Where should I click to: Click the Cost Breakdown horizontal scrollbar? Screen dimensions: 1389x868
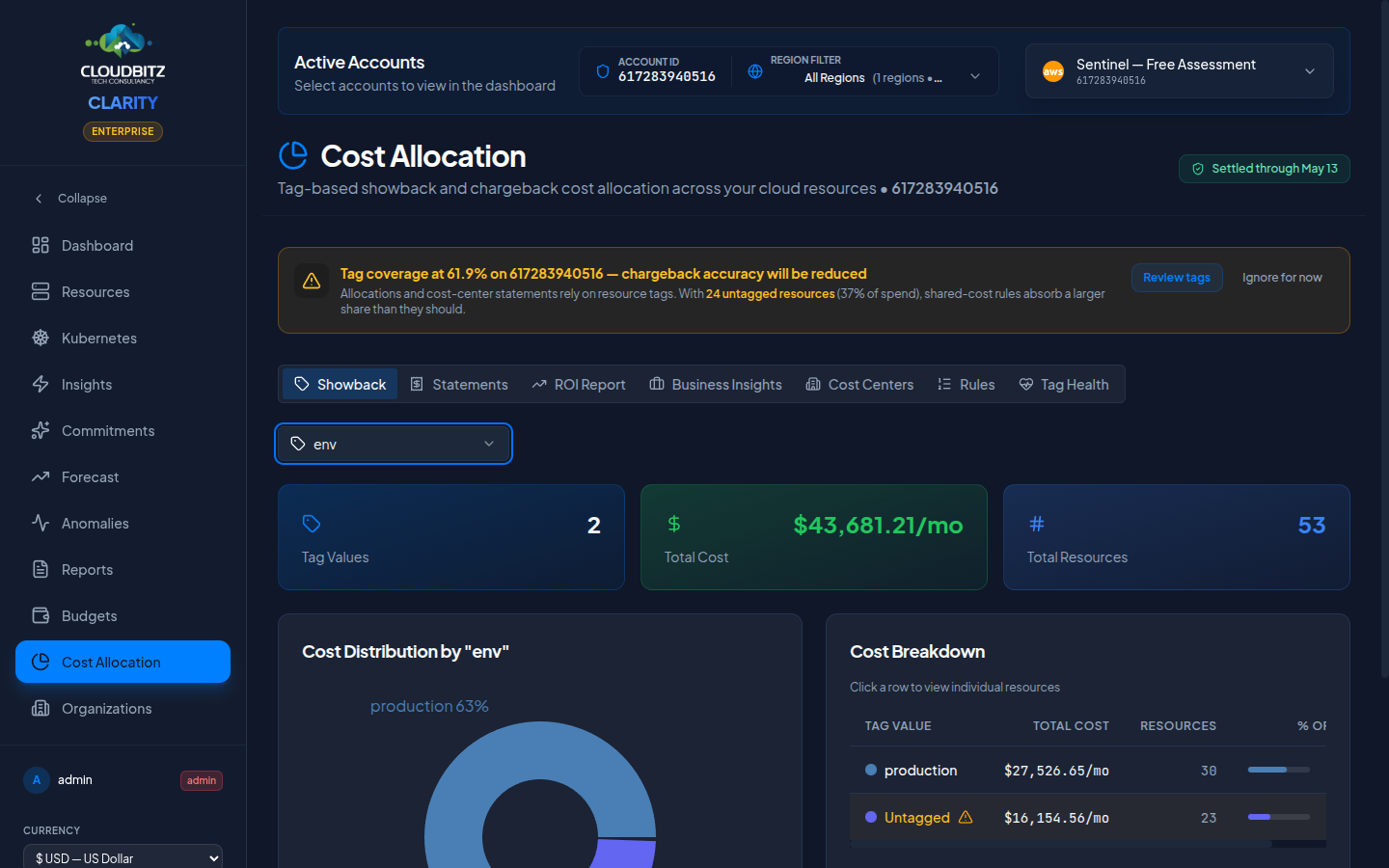tap(1061, 844)
